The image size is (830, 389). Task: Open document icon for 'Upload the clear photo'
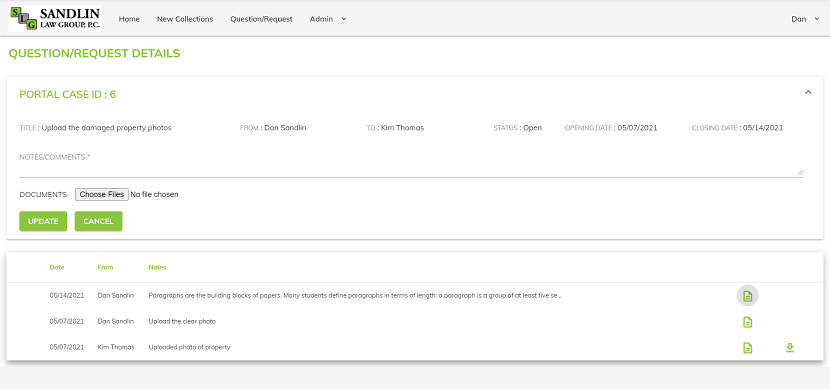coord(747,322)
